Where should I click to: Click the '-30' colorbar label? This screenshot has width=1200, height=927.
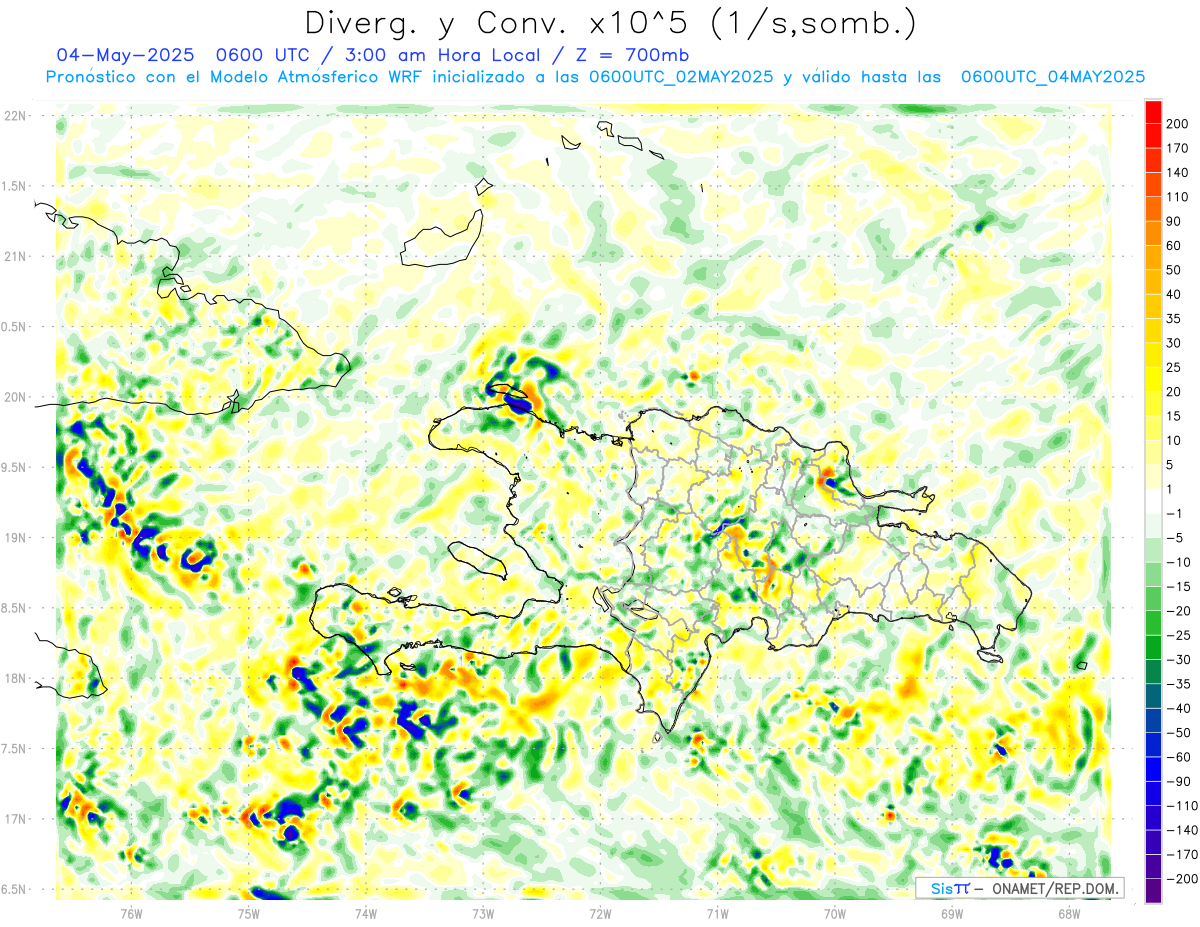click(x=1179, y=660)
